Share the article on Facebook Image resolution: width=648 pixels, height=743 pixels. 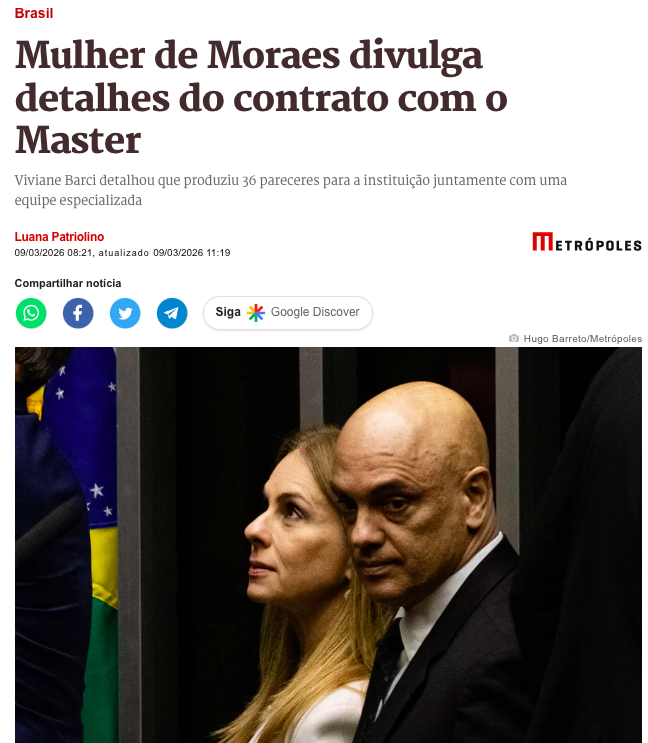(78, 313)
